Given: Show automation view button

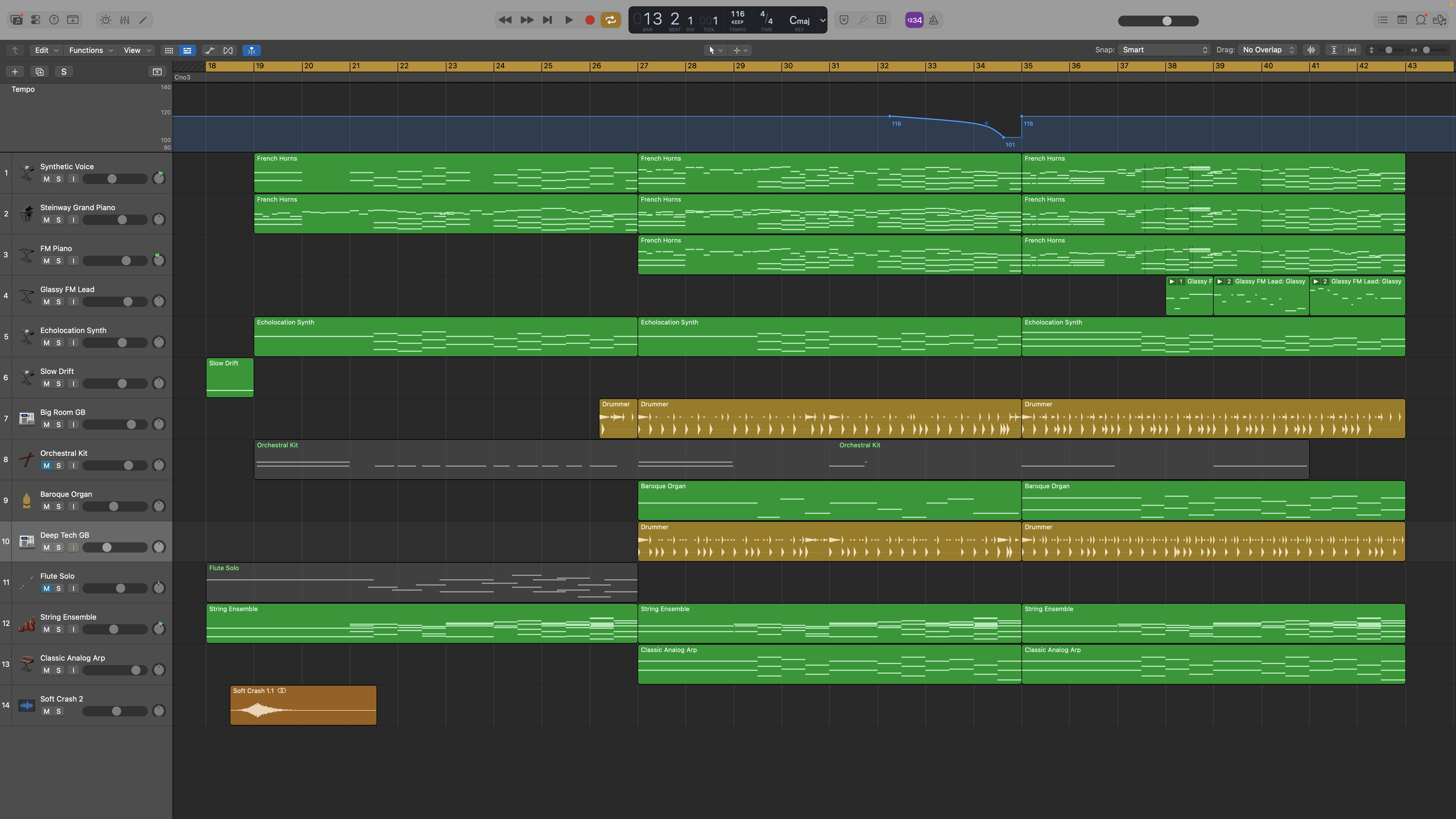Looking at the screenshot, I should coord(210,50).
